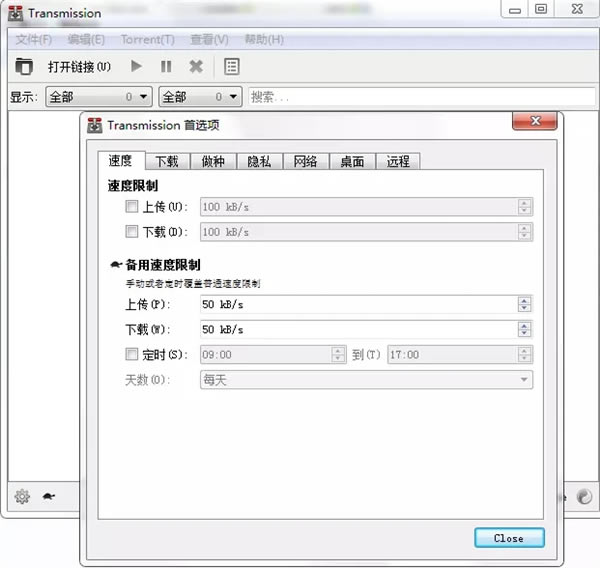The image size is (600, 568).
Task: Switch to the 远程 tab
Action: pos(398,162)
